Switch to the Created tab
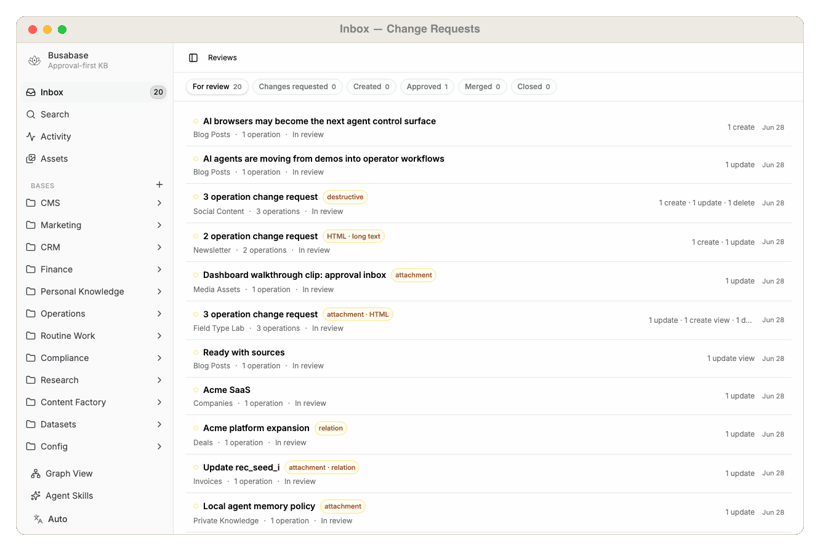820x551 pixels. coord(371,87)
